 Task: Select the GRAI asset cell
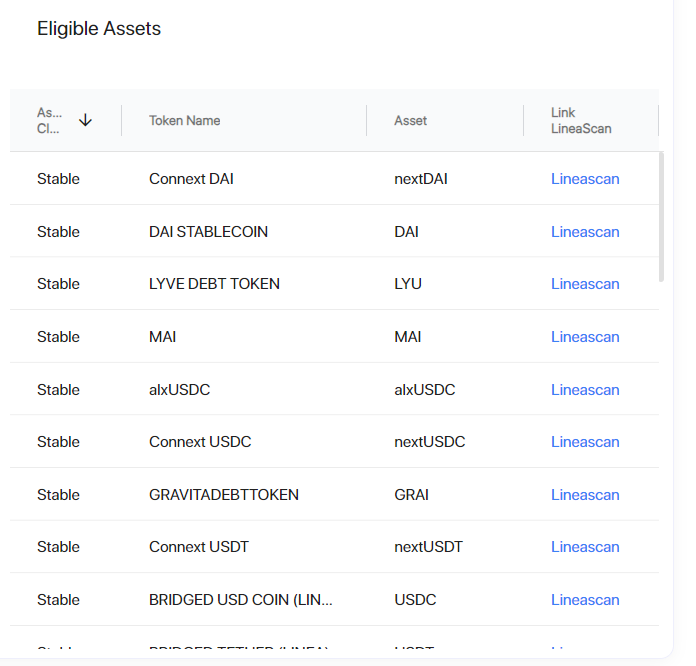pyautogui.click(x=411, y=495)
